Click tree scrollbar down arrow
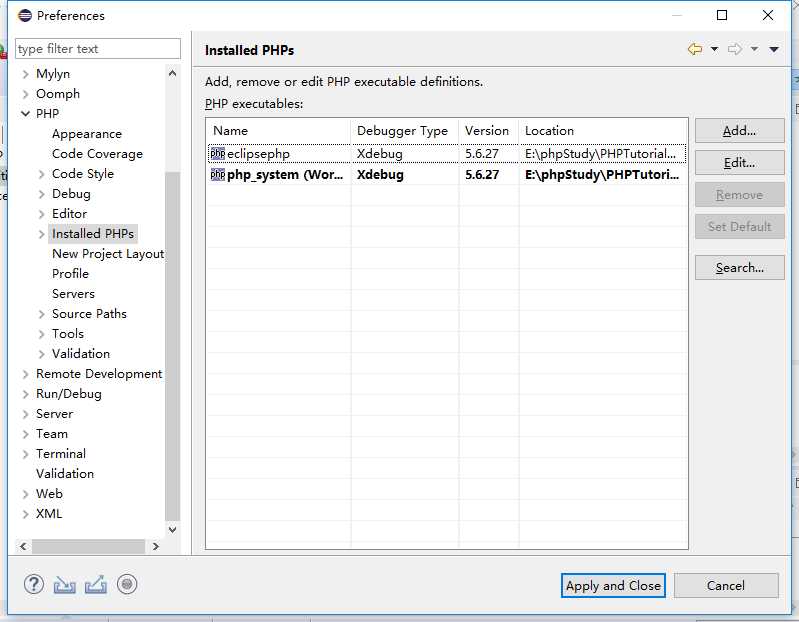This screenshot has height=622, width=799. coord(172,530)
